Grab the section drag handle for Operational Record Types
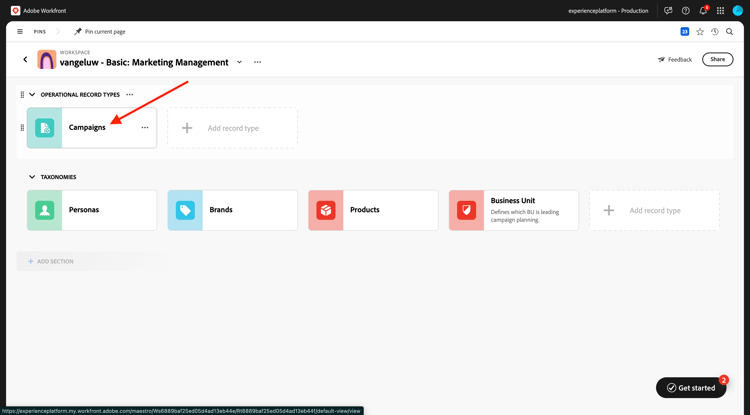Viewport: 750px width, 415px height. click(22, 95)
